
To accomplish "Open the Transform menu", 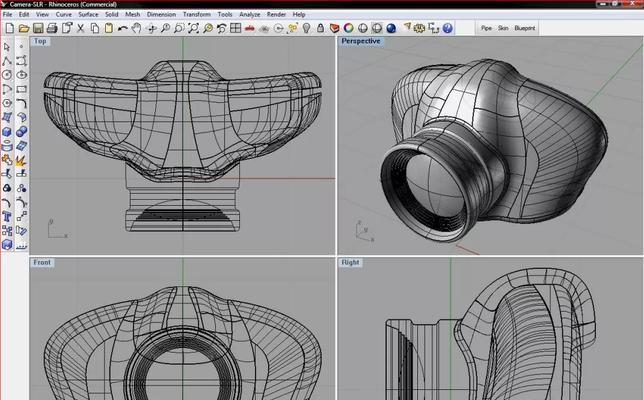I will pyautogui.click(x=197, y=14).
